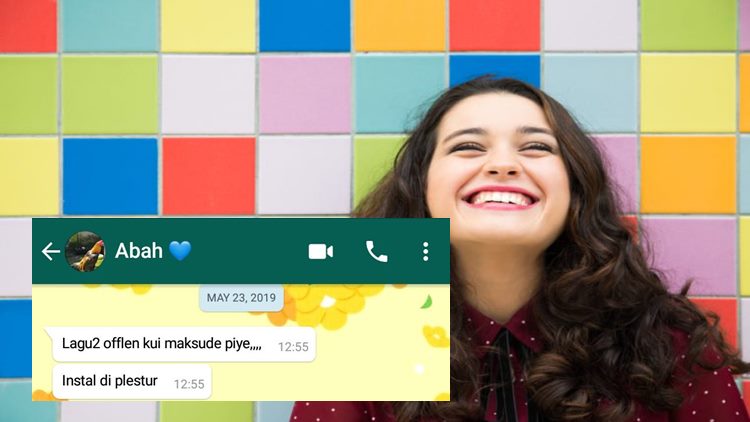Start a voice call with Abah

(376, 252)
